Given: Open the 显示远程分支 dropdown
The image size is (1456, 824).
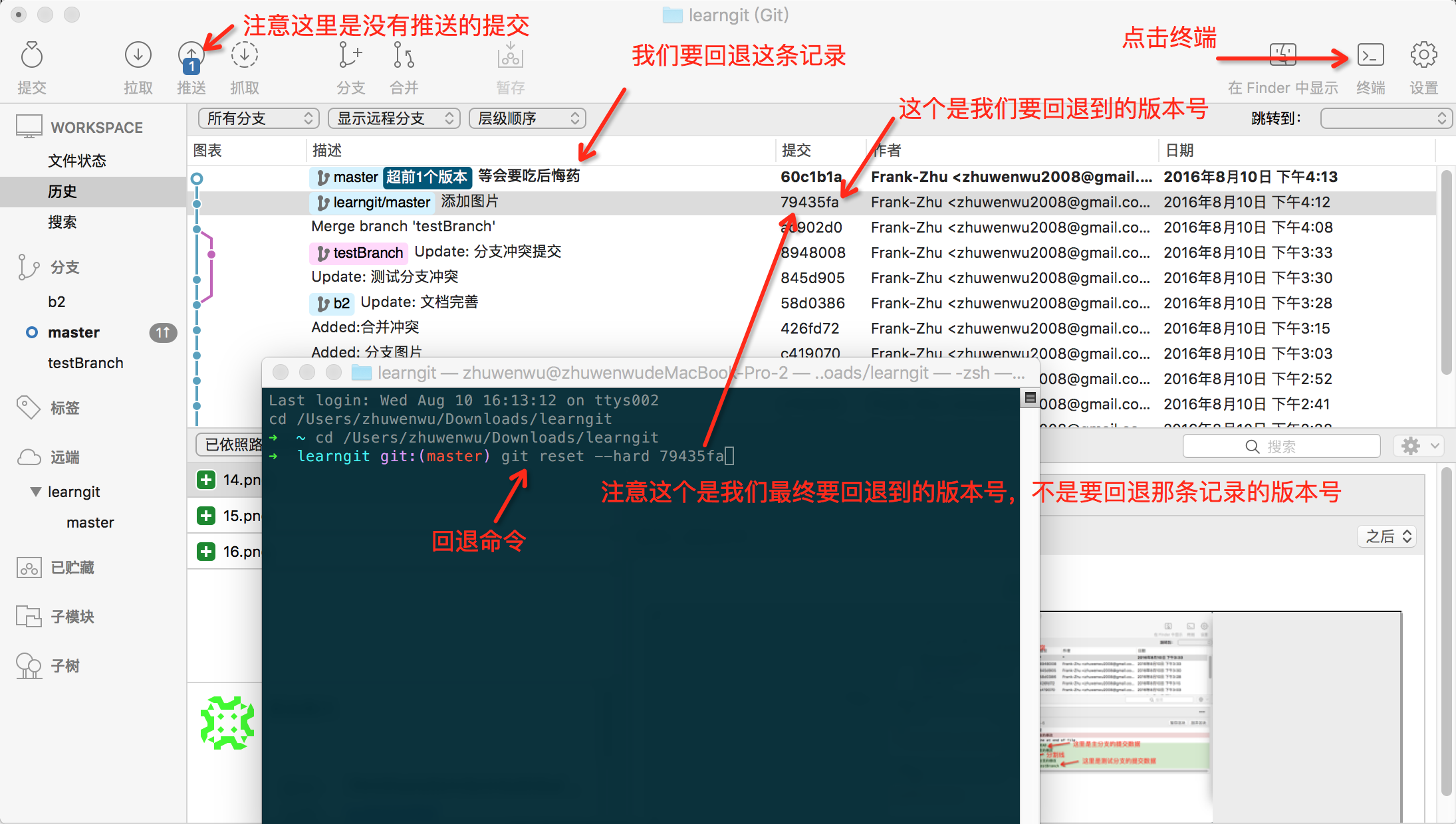Looking at the screenshot, I should 394,118.
